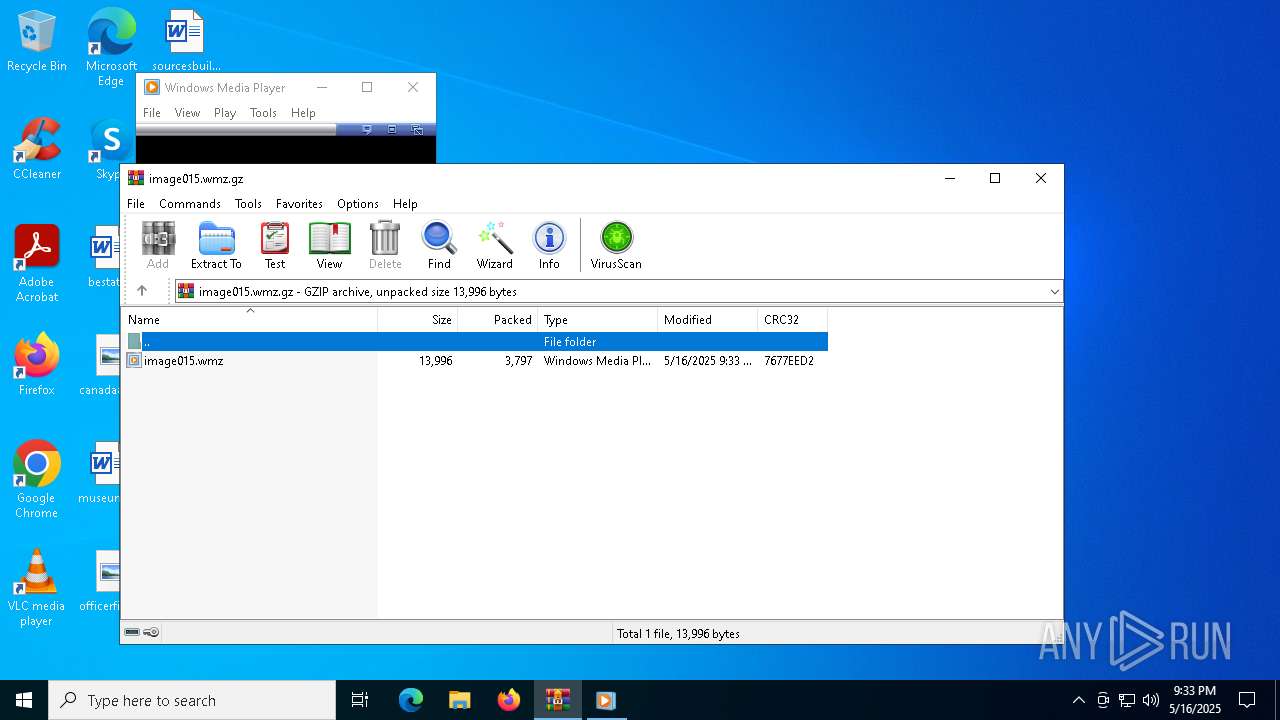This screenshot has height=720, width=1280.
Task: Switch to Windows Media Player taskbar button
Action: 605,700
